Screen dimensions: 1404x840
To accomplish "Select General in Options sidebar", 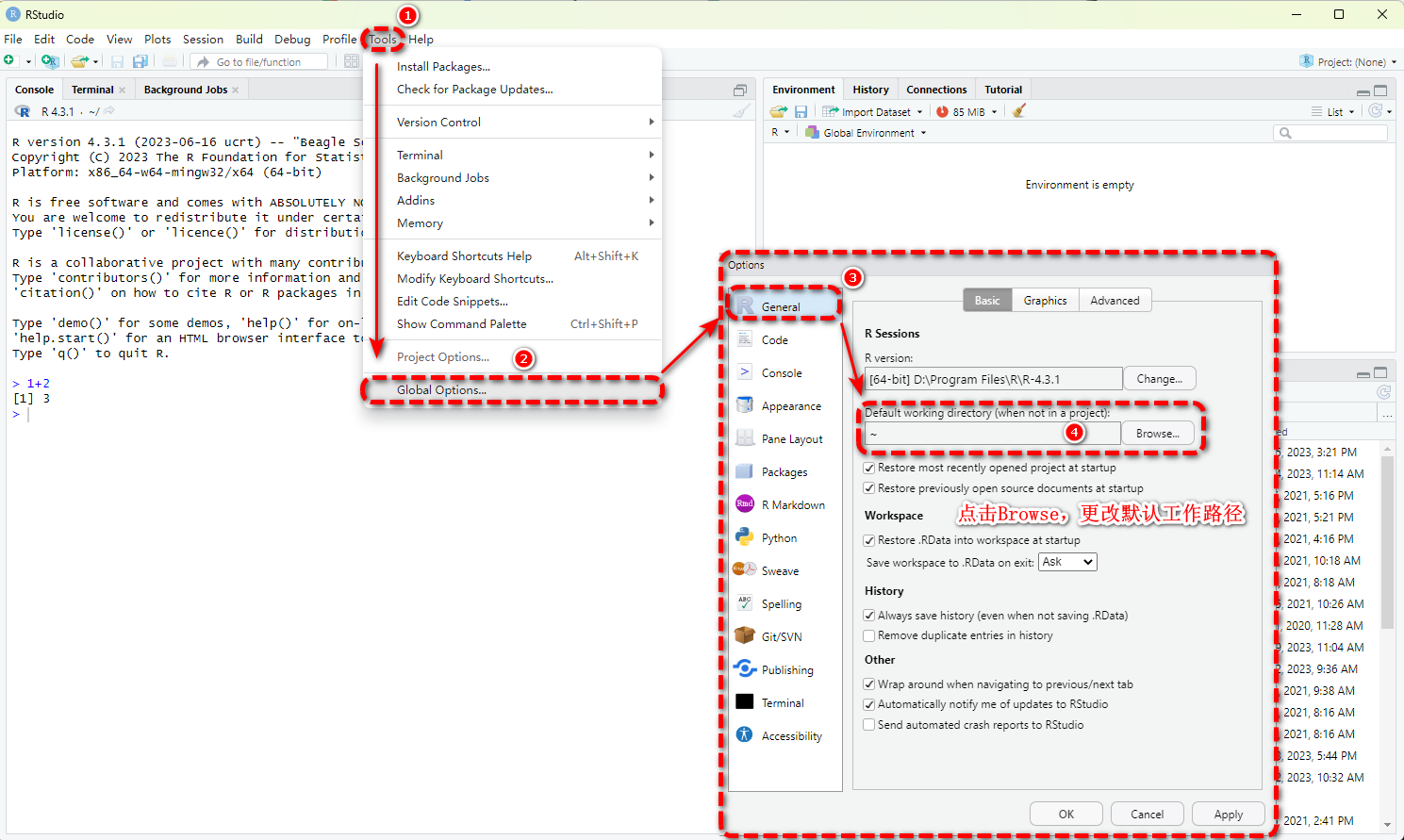I will (785, 306).
